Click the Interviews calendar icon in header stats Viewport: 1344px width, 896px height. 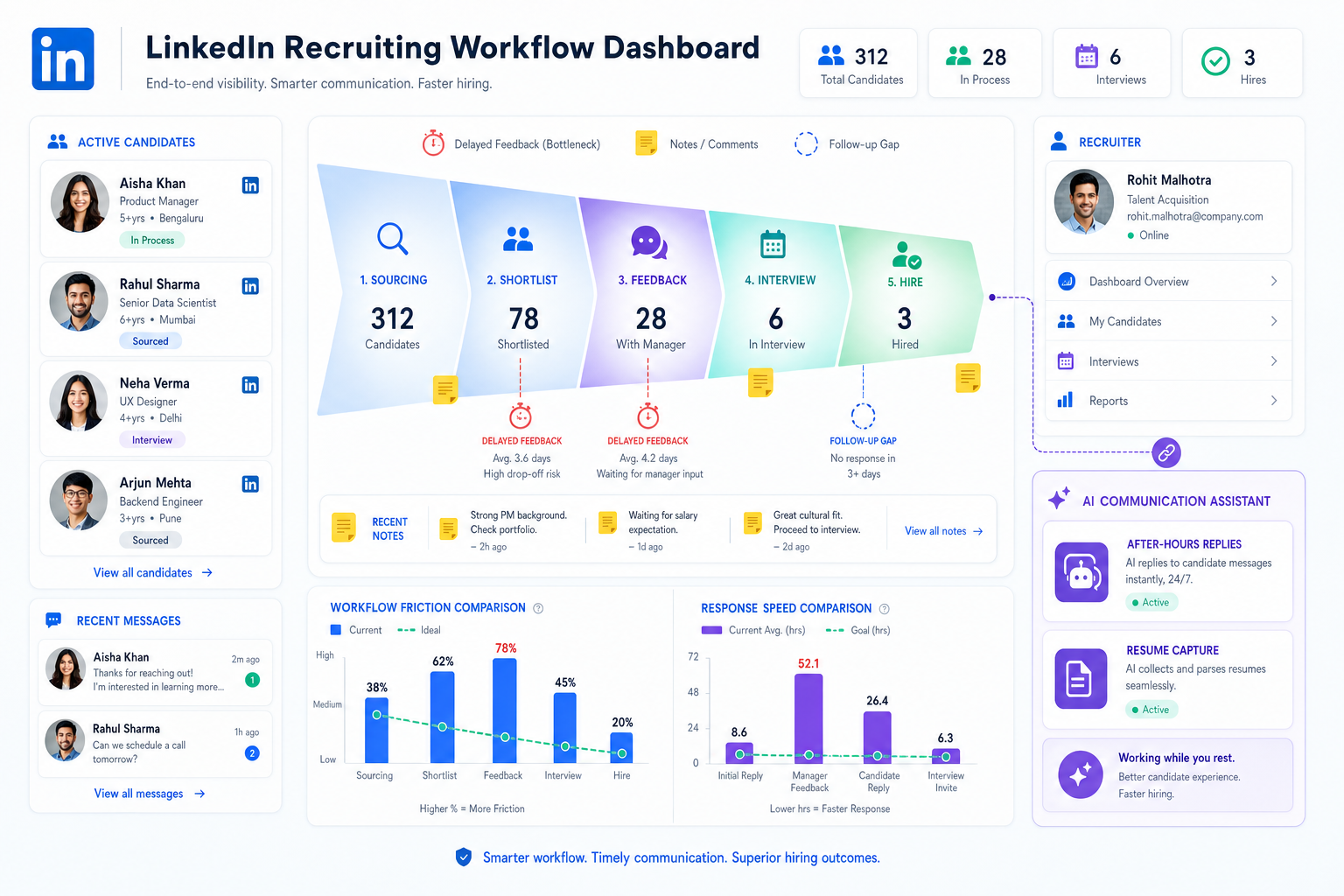click(x=1086, y=56)
